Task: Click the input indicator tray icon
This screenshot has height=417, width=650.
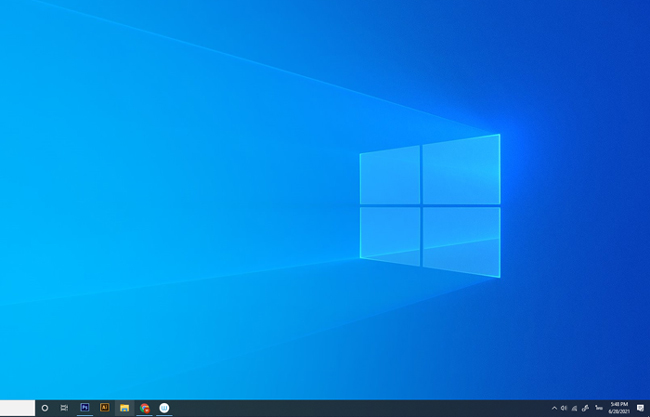Action: click(599, 408)
